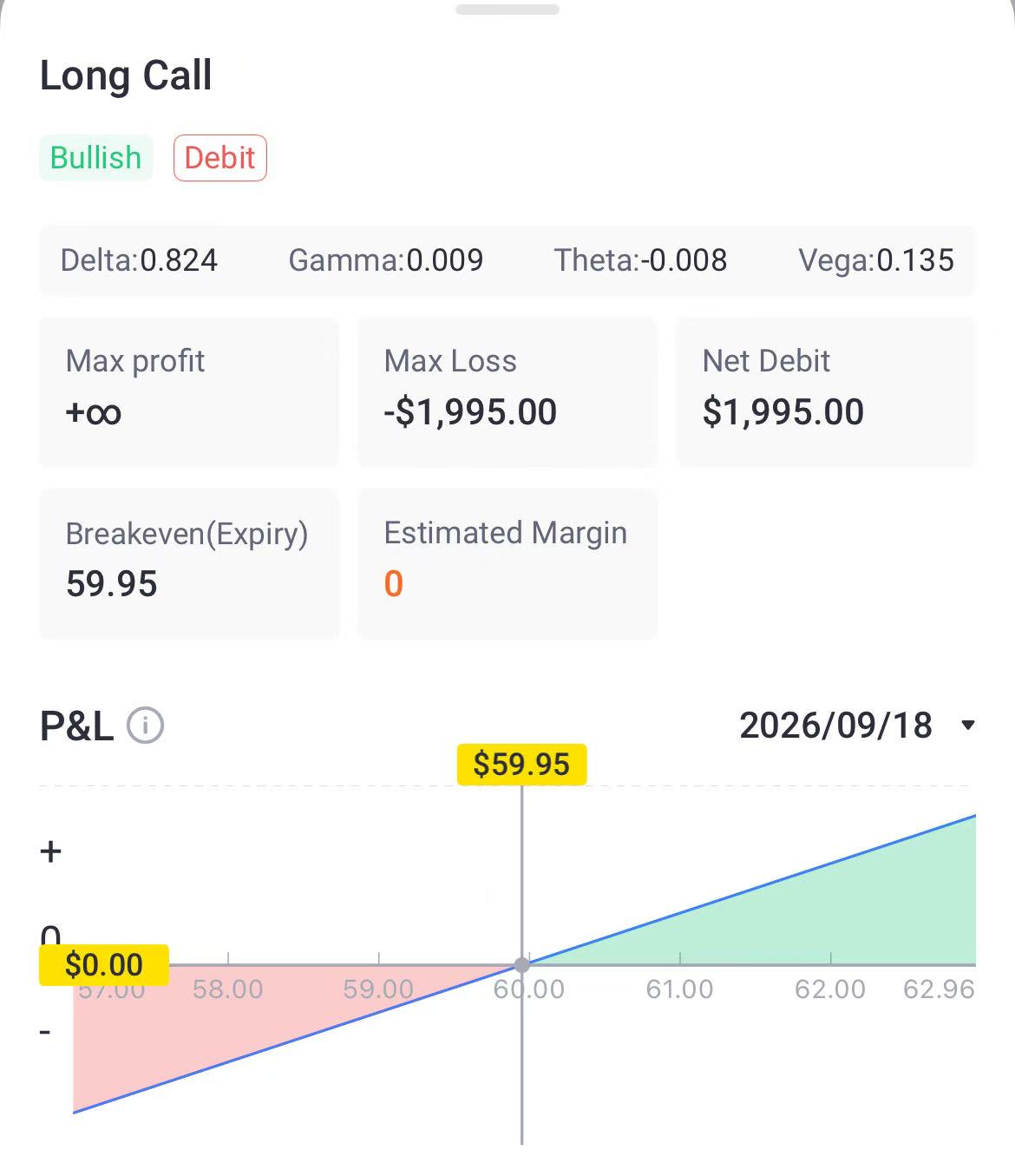This screenshot has height=1176, width=1015.
Task: Open the 2026/09/18 expiry date dropdown
Action: [x=836, y=726]
